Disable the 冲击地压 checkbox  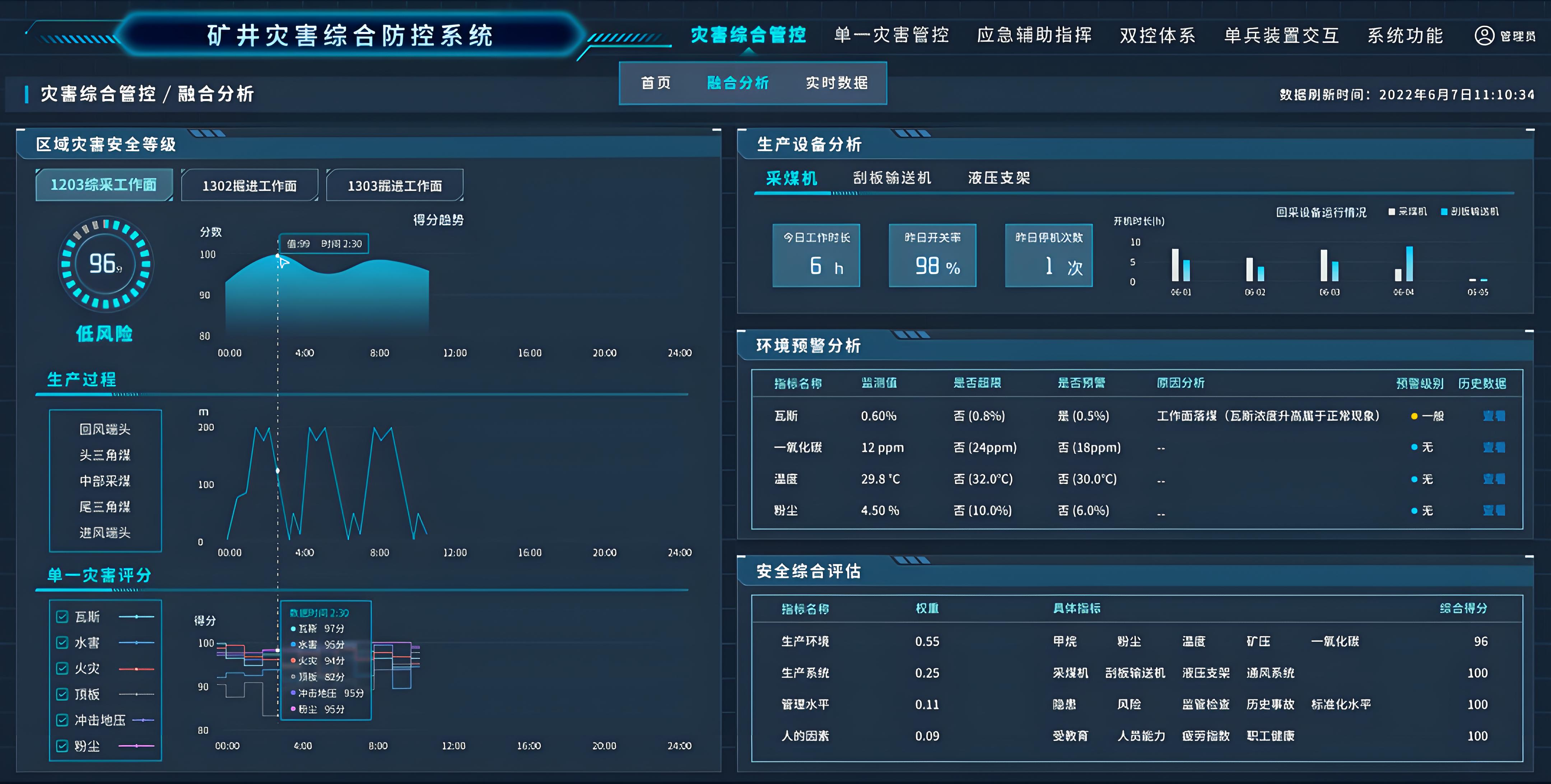pyautogui.click(x=62, y=720)
